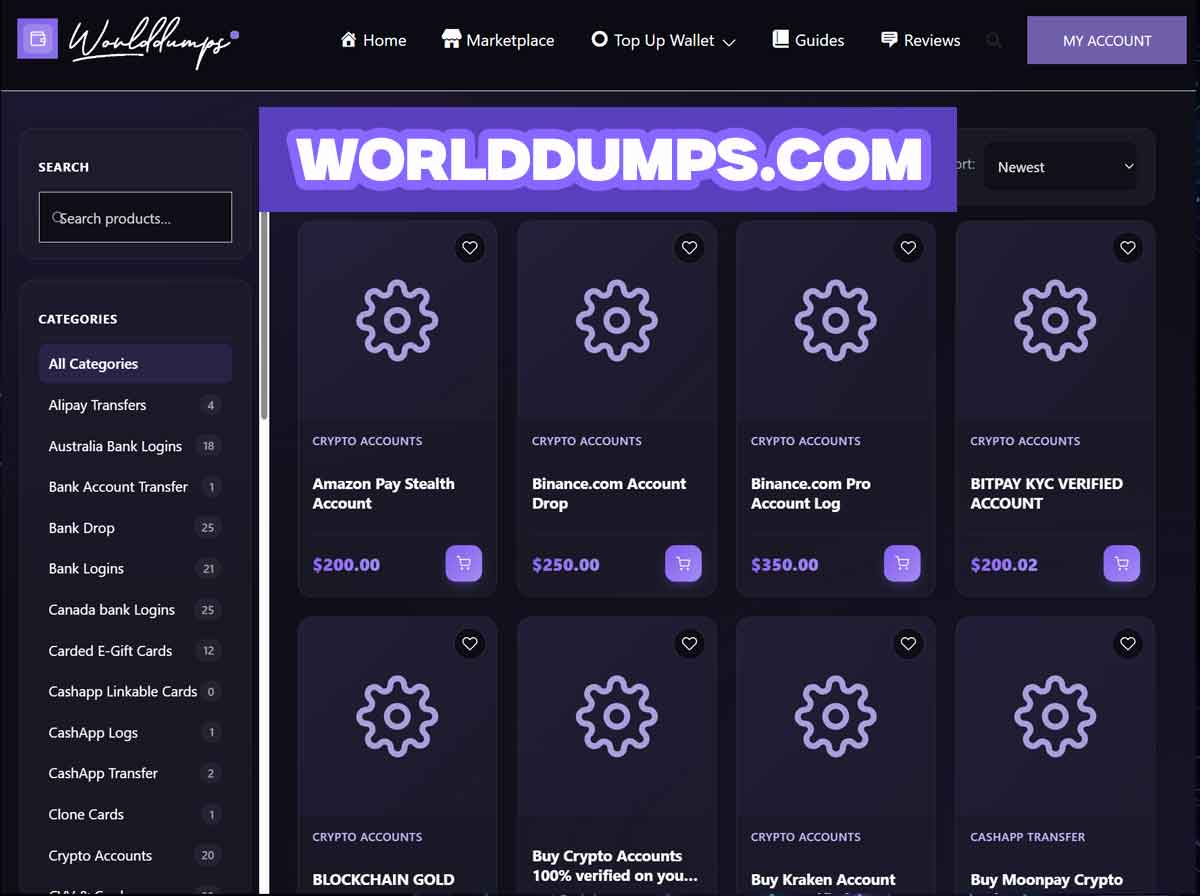Select the Australia Bank Logins category
Screen dimensions: 1200x896
click(x=135, y=446)
